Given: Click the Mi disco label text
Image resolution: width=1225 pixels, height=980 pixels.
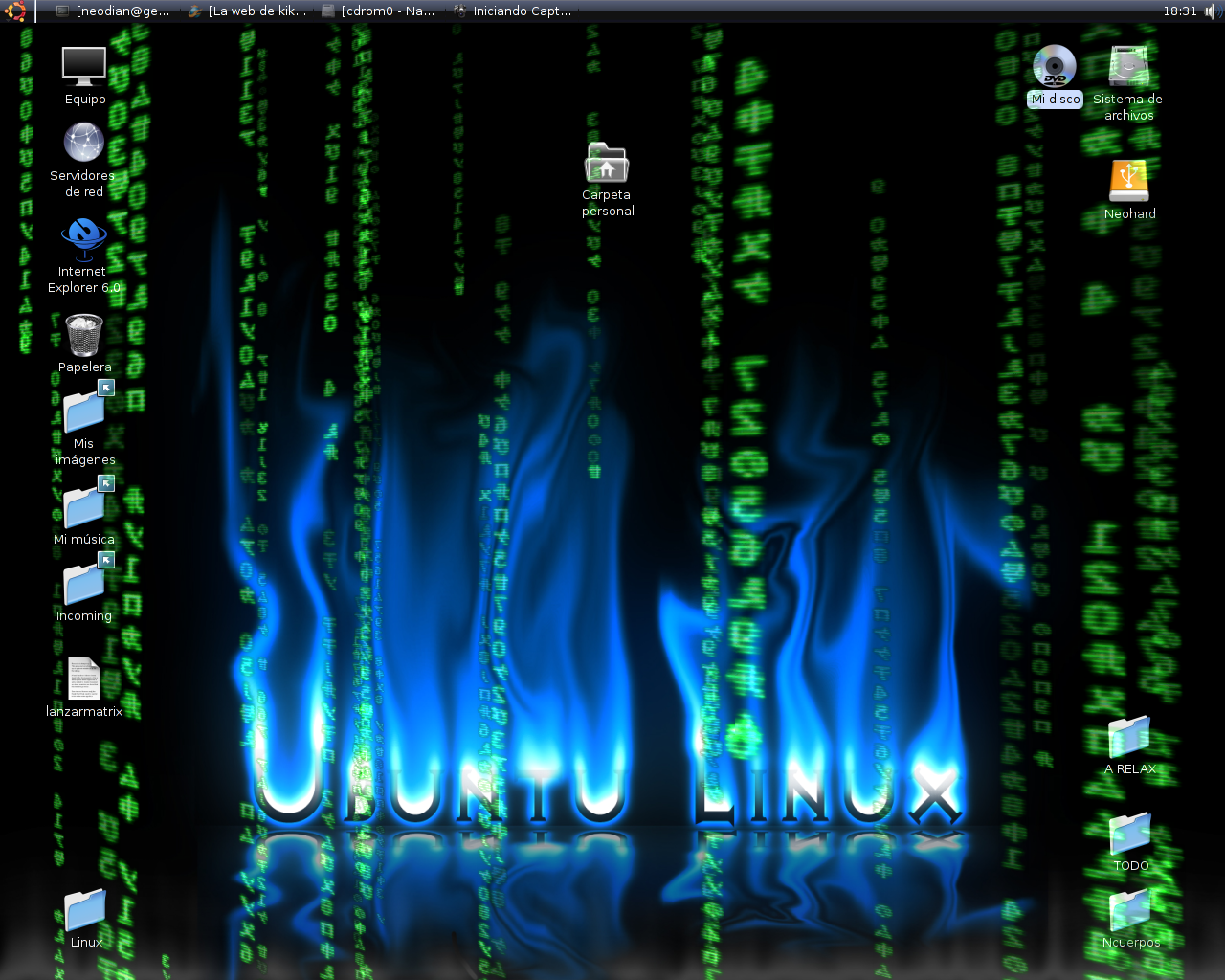Looking at the screenshot, I should coord(1055,99).
